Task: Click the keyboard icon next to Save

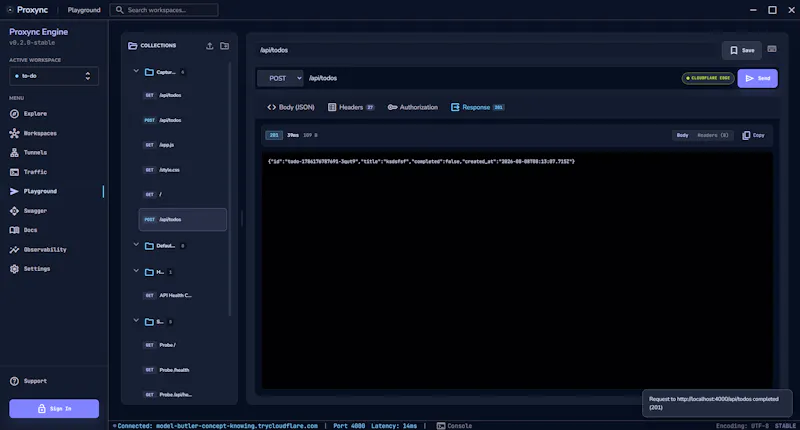Action: pyautogui.click(x=772, y=49)
